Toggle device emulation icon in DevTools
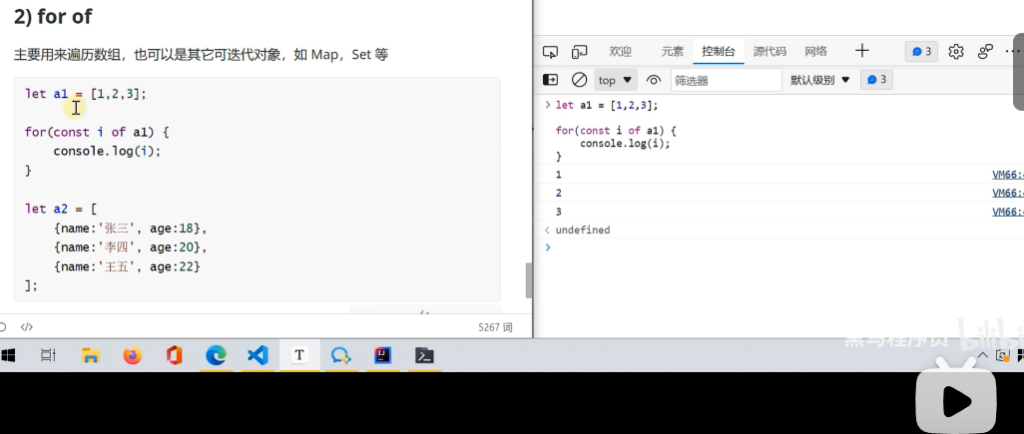The image size is (1024, 434). [x=579, y=52]
